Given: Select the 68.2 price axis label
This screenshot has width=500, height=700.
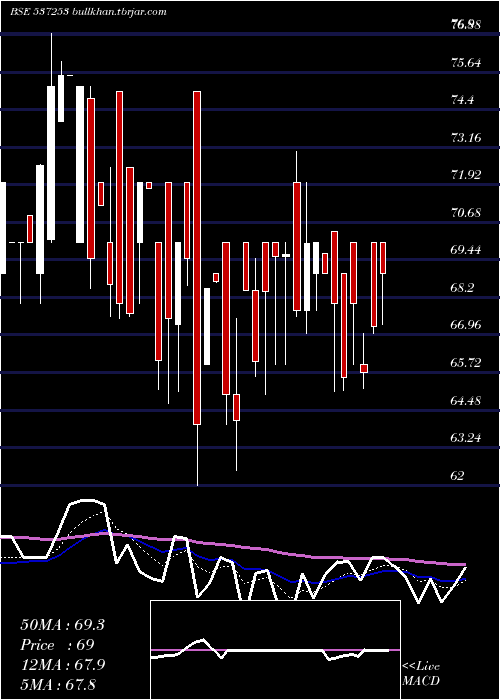Looking at the screenshot, I should tap(462, 288).
